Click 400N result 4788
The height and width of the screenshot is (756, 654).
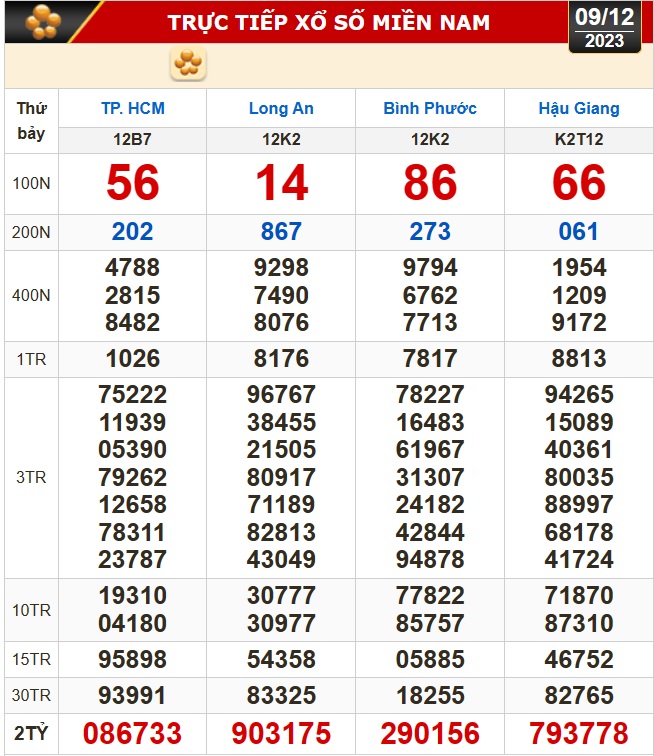point(133,268)
